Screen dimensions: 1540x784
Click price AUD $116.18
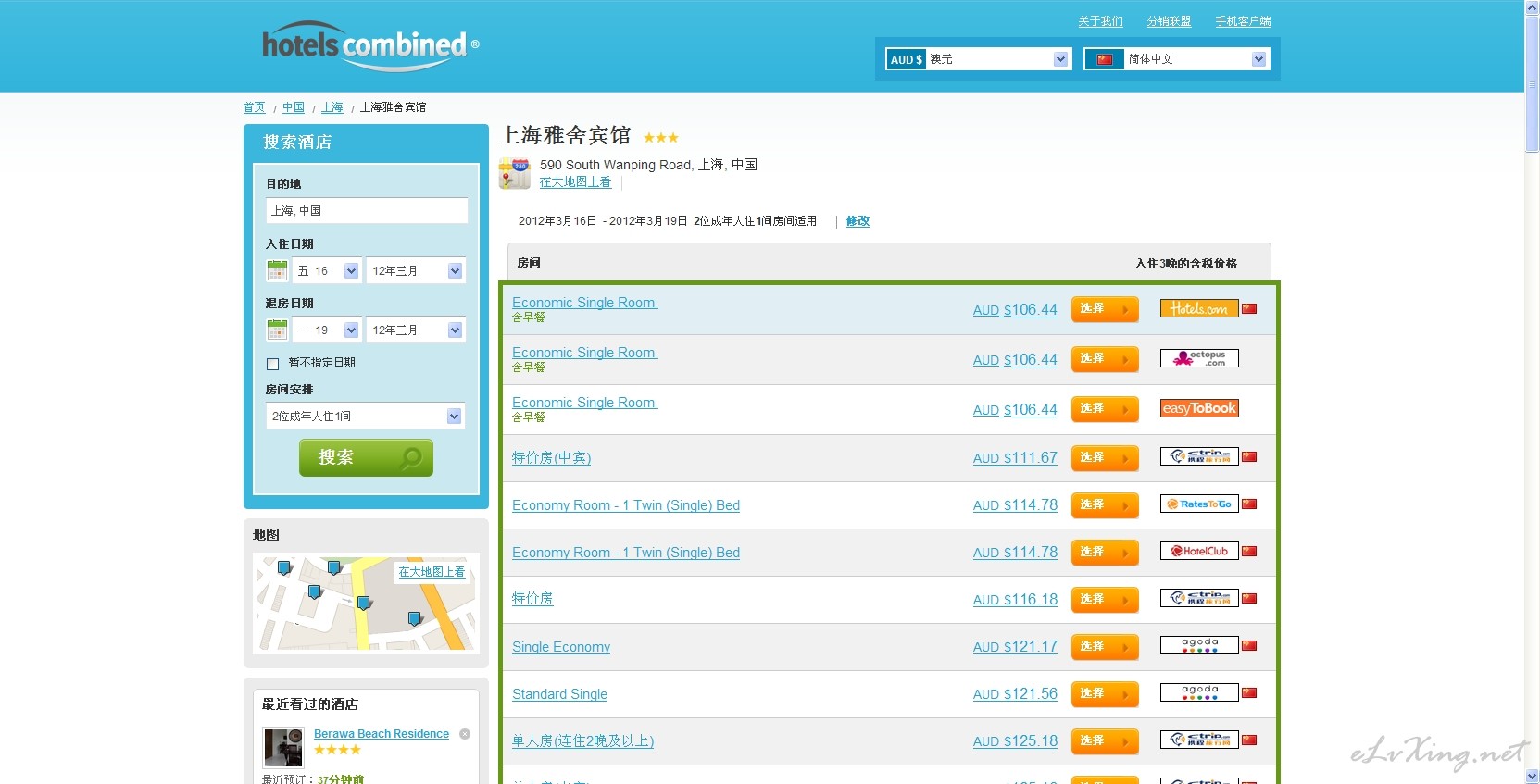pos(1015,600)
